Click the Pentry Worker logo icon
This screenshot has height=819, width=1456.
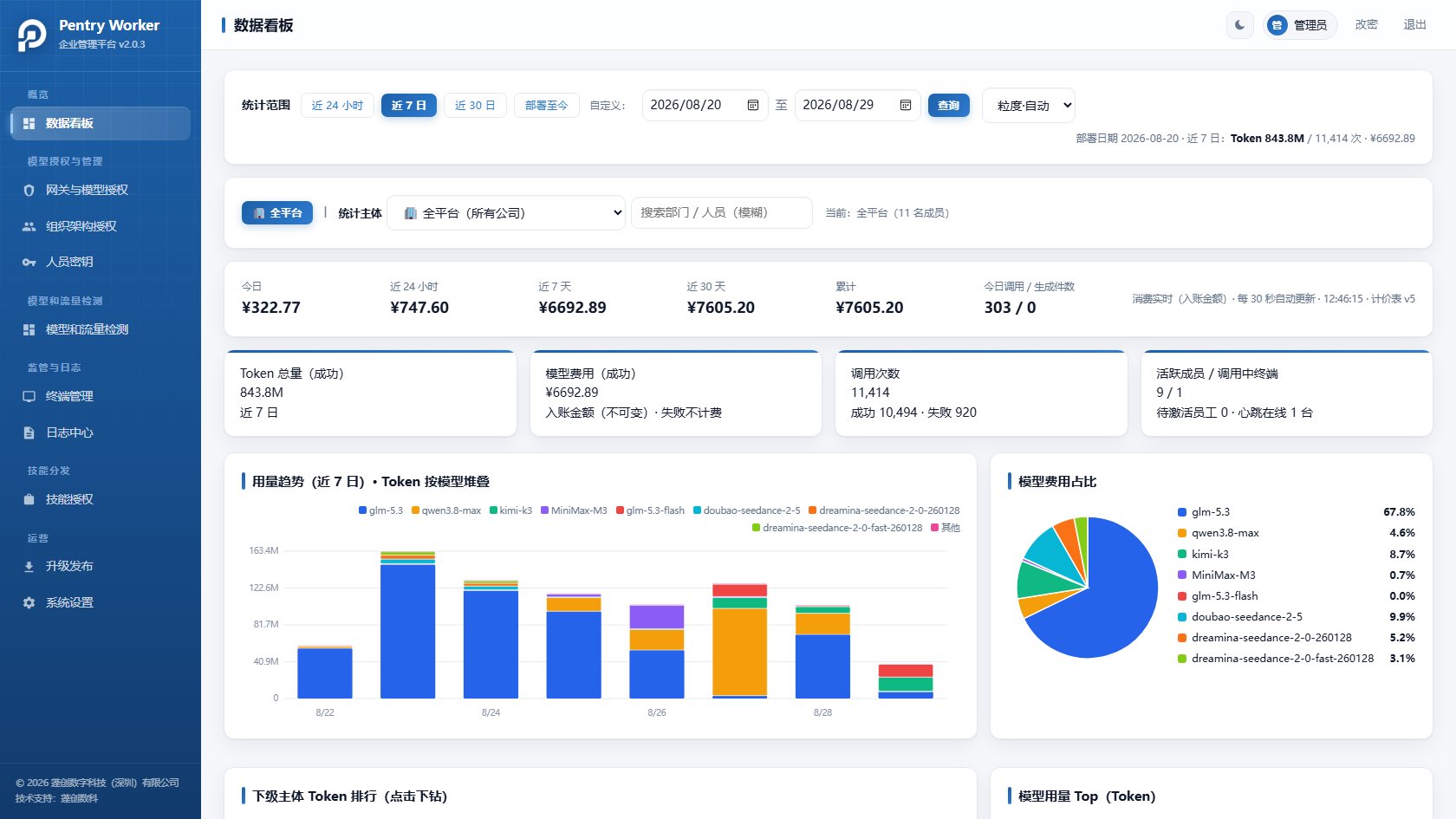tap(32, 35)
